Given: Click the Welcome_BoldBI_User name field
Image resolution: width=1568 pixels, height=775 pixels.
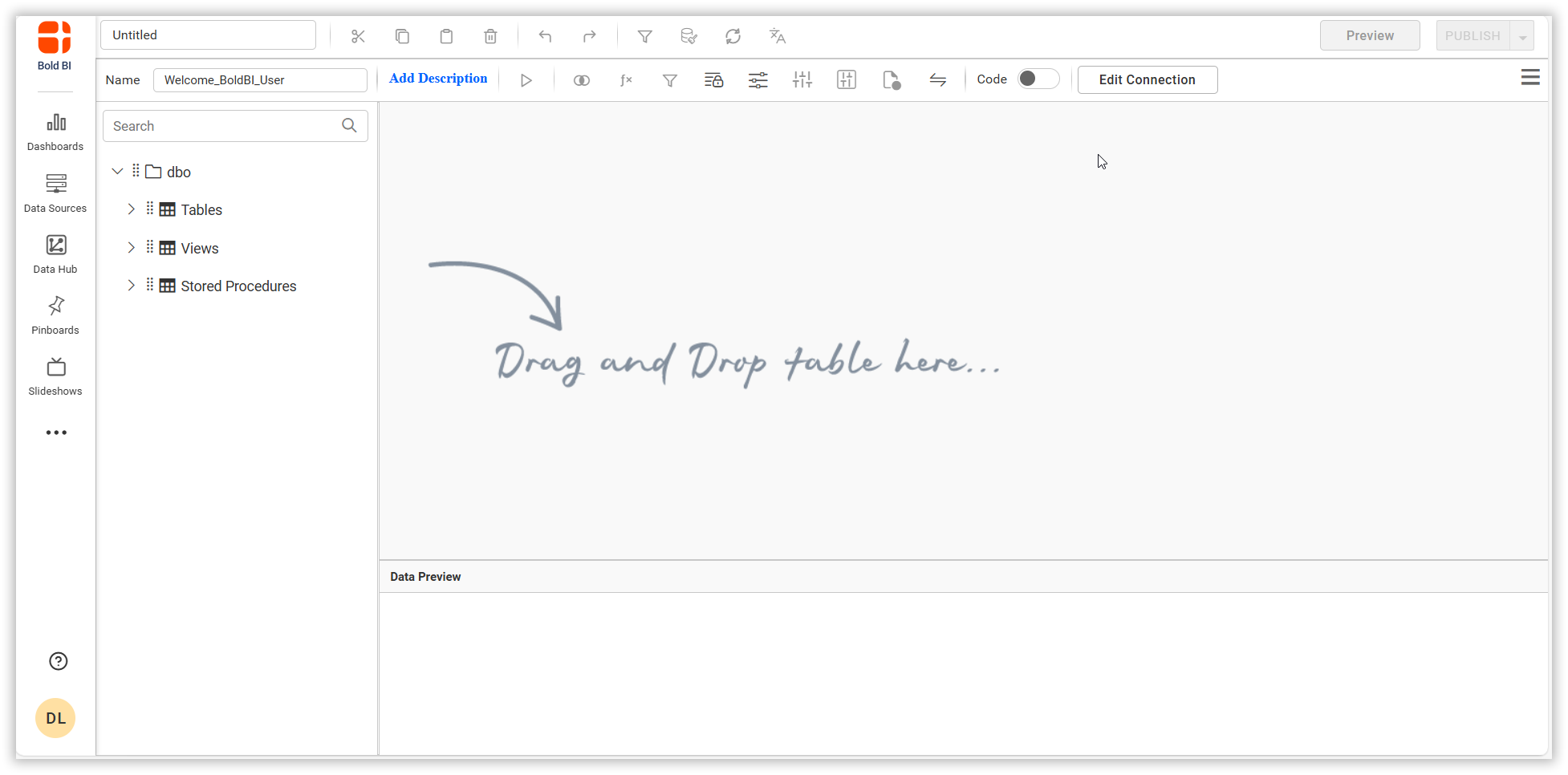Looking at the screenshot, I should coord(260,80).
